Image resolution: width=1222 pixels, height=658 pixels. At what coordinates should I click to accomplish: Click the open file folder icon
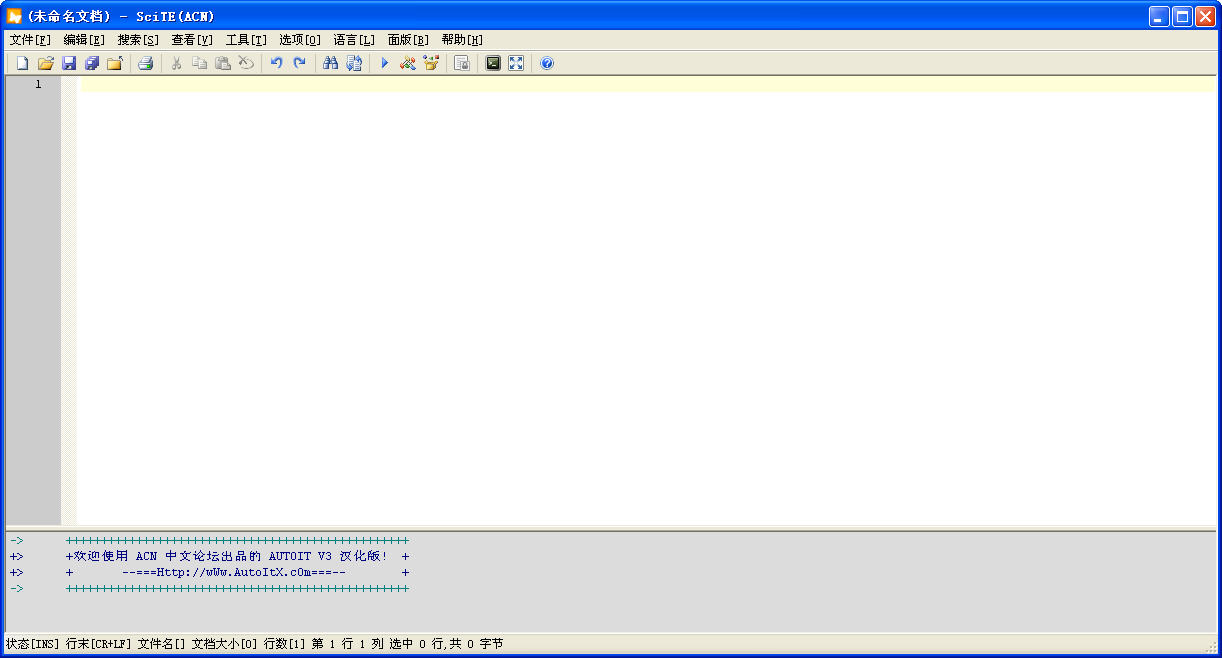tap(45, 63)
